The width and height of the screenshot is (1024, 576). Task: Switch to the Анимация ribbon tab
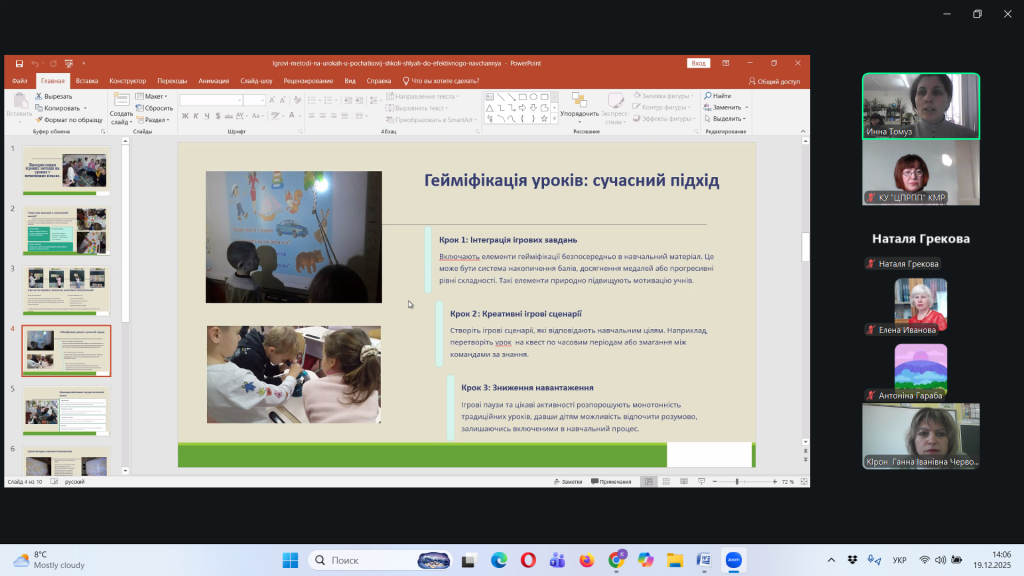coord(213,81)
